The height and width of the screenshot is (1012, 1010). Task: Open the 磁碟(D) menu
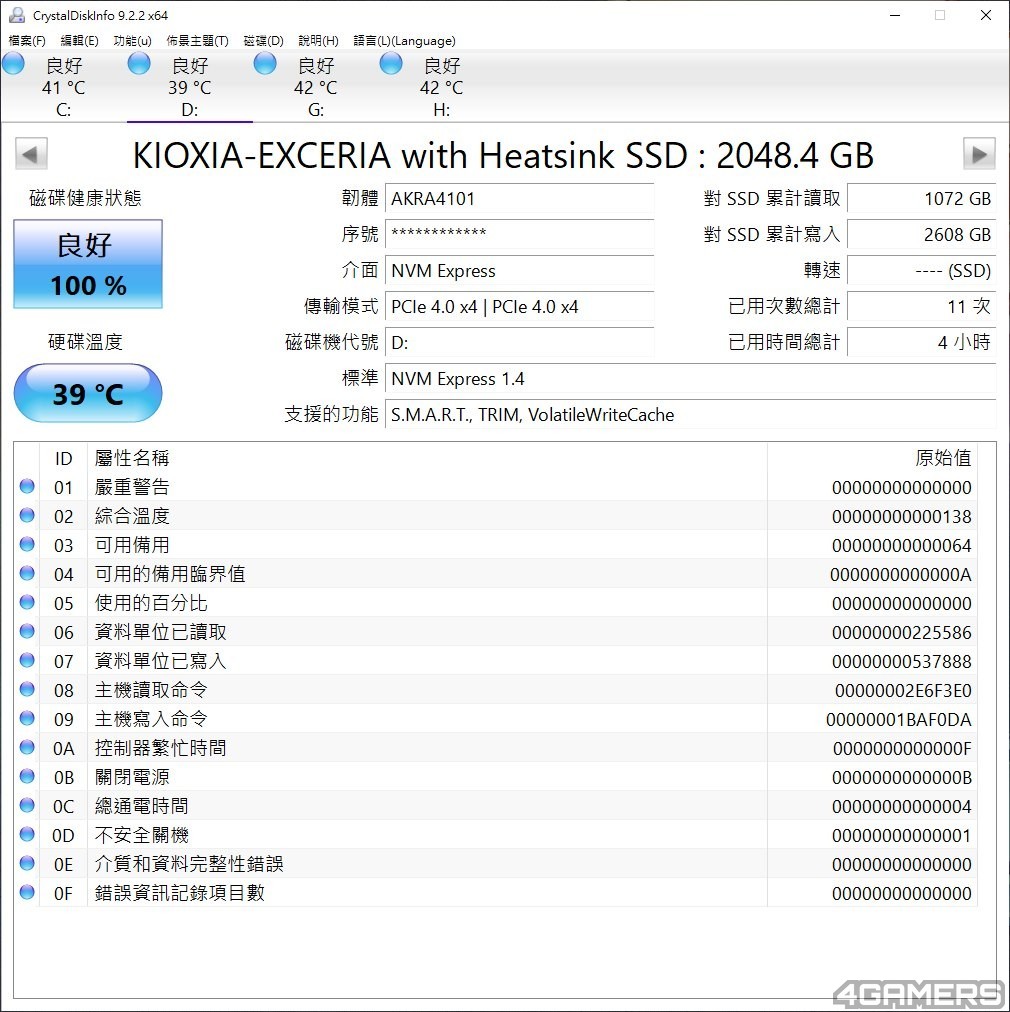(x=263, y=41)
